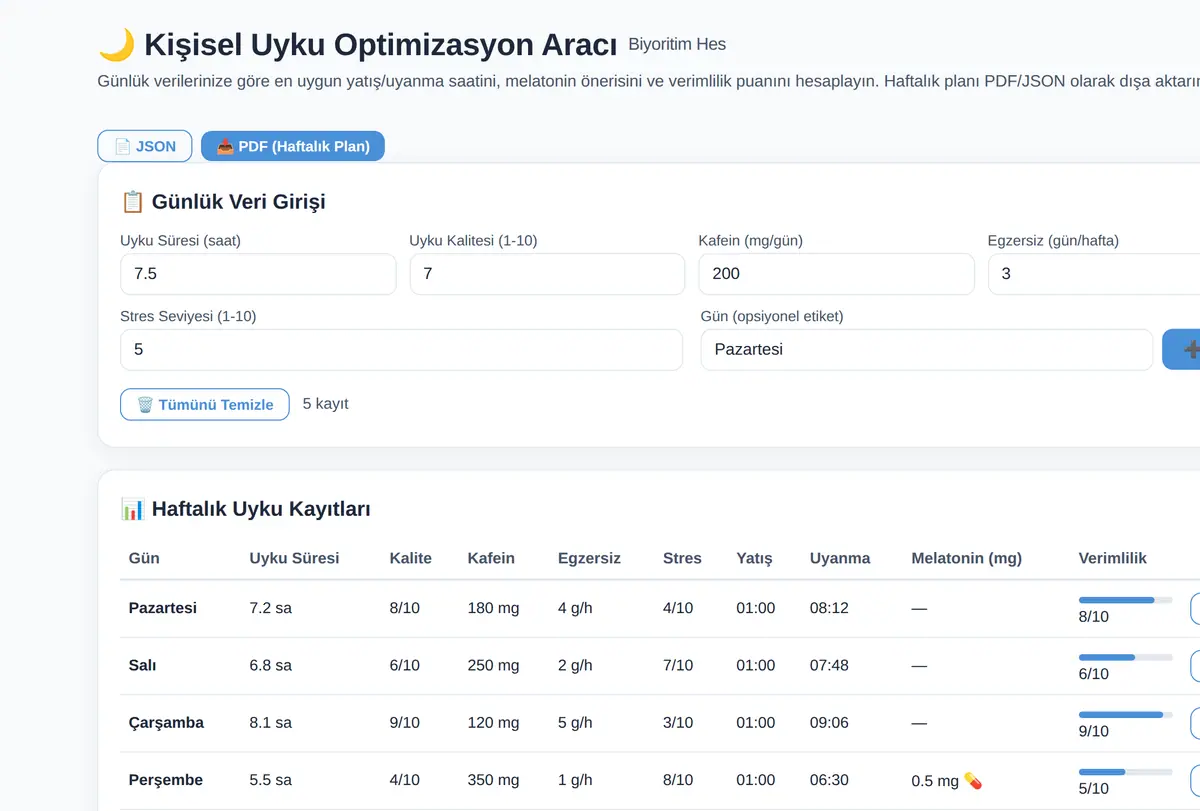
Task: Focus the Stres Seviyesi (1-10) input
Action: (x=401, y=350)
